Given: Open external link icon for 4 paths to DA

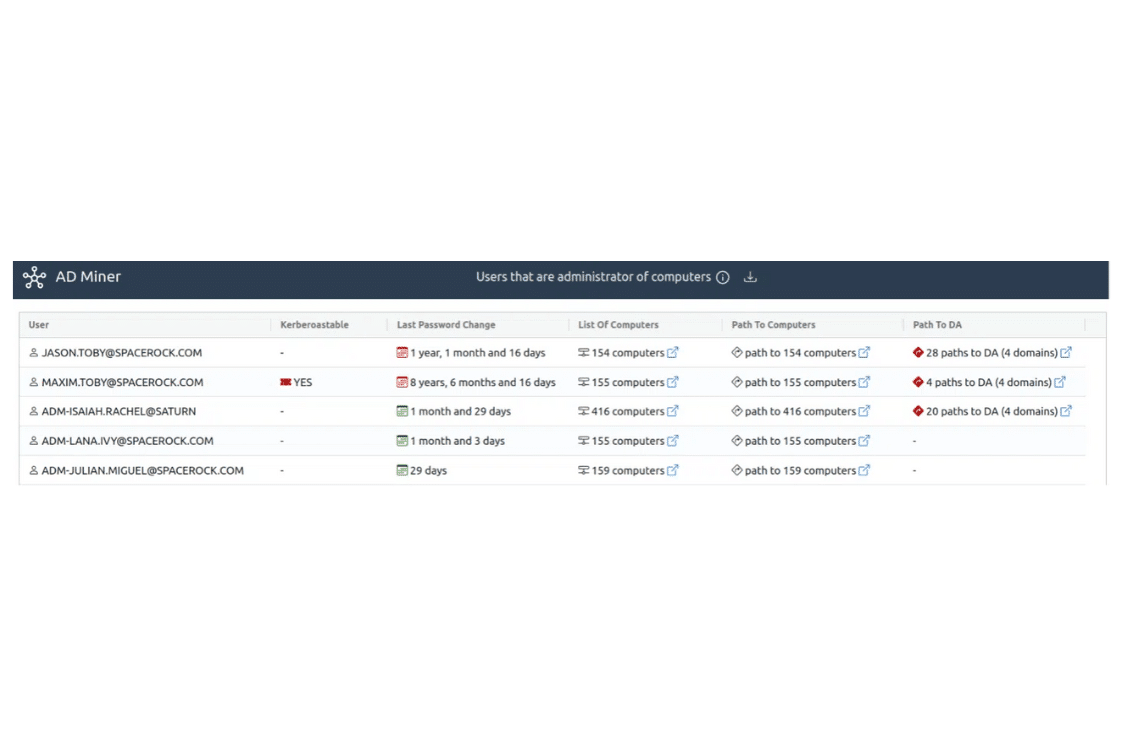Looking at the screenshot, I should (x=1060, y=382).
